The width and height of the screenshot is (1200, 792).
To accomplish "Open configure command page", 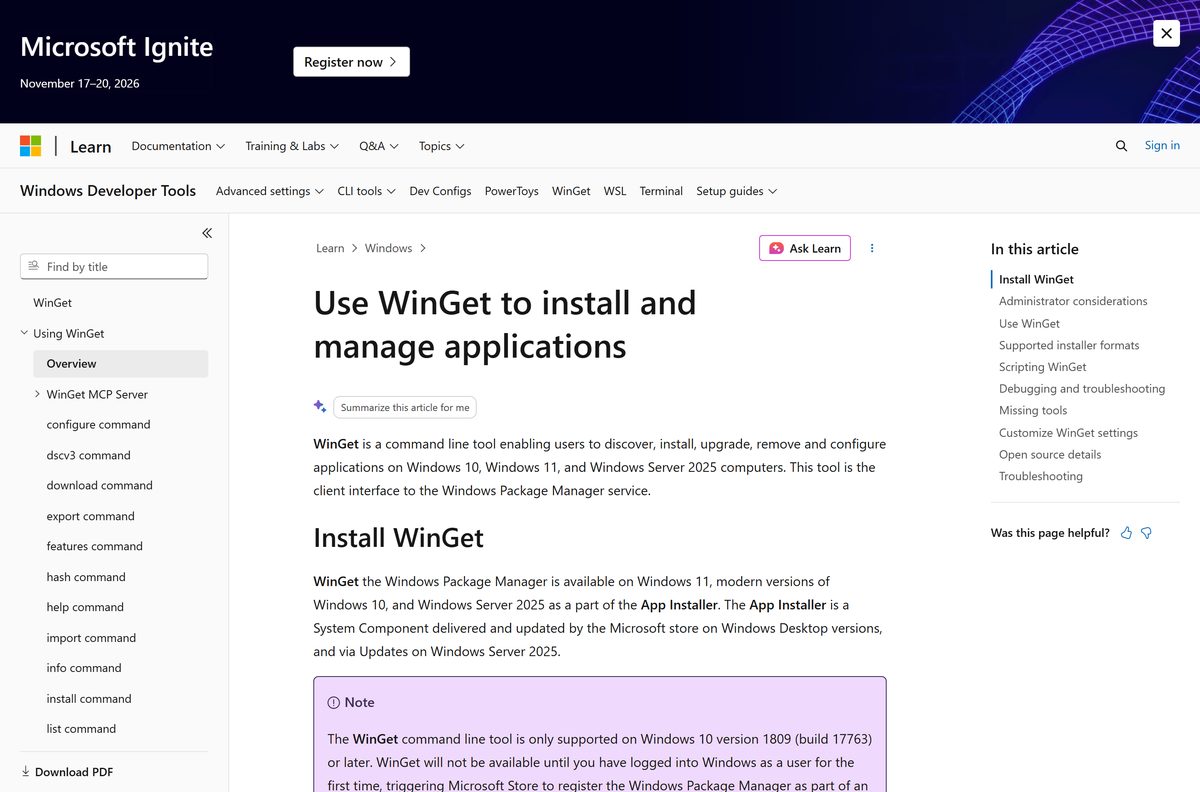I will [98, 425].
